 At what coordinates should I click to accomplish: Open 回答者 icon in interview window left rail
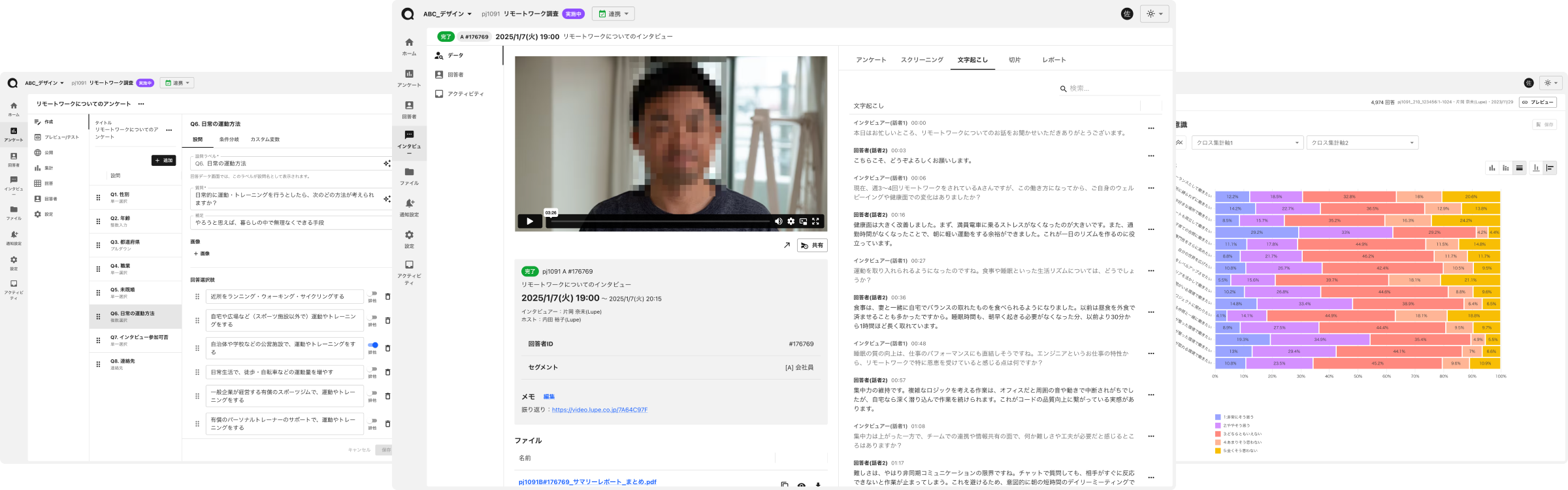(409, 110)
